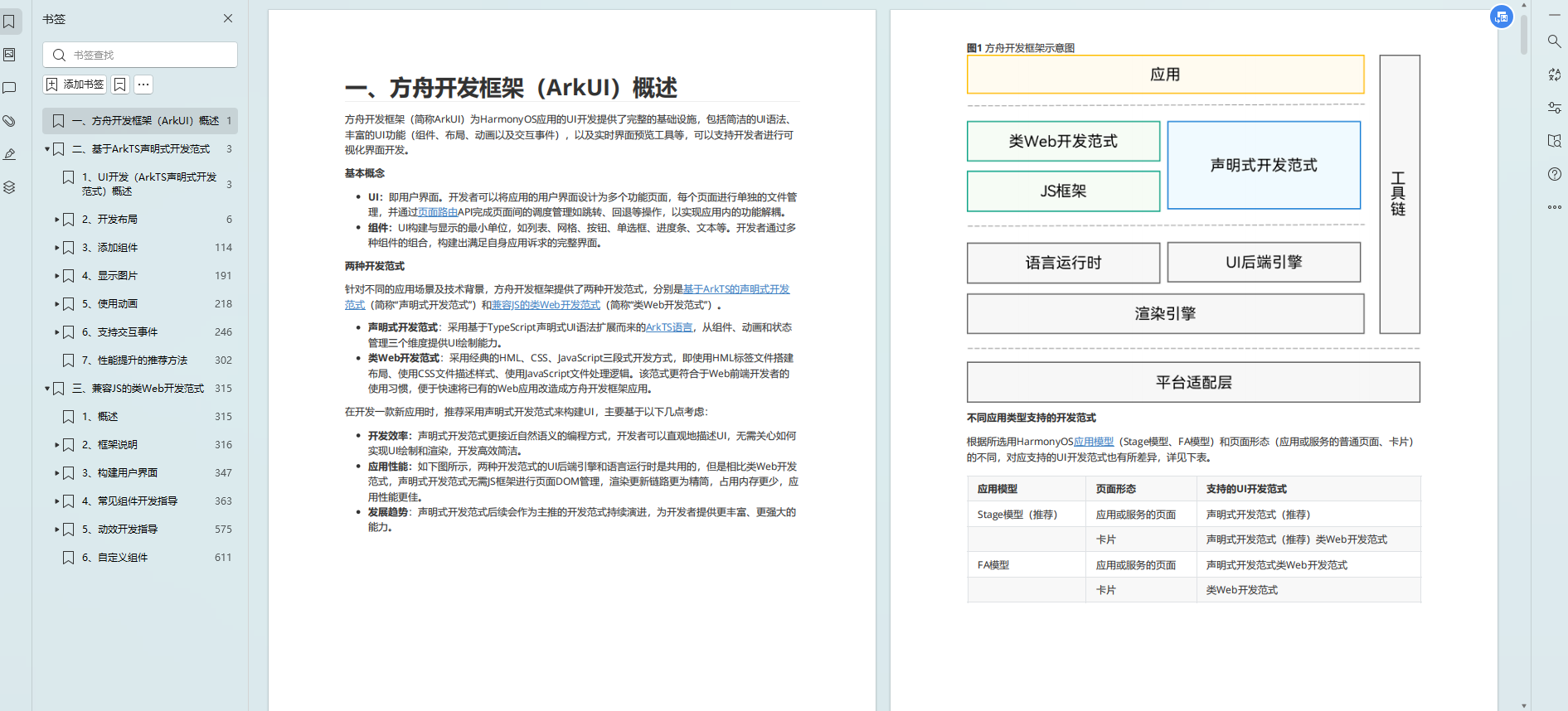Viewport: 1568px width, 711px height.
Task: Click the settings sliders icon in right toolbar
Action: (x=1555, y=108)
